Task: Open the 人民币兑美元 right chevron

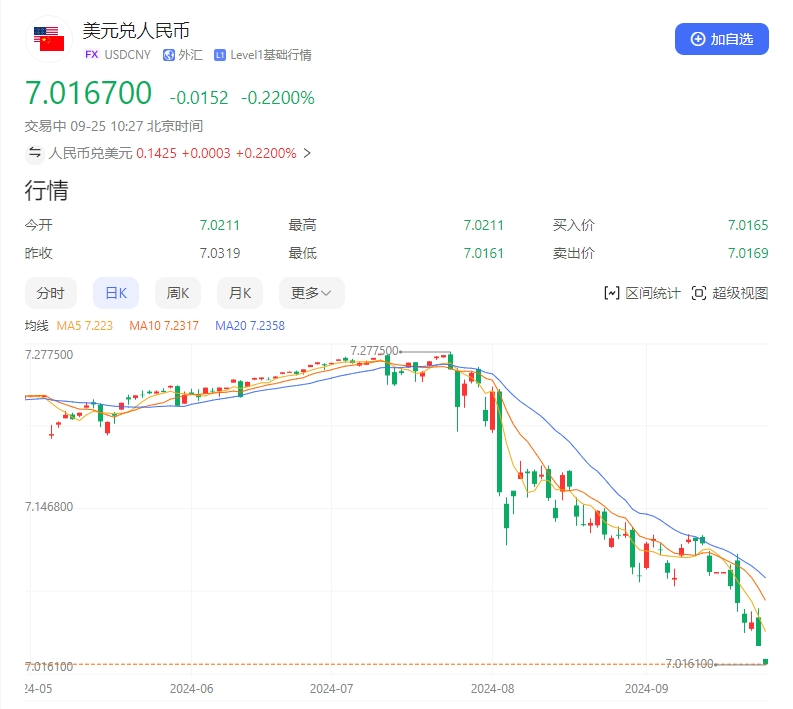Action: [x=307, y=153]
